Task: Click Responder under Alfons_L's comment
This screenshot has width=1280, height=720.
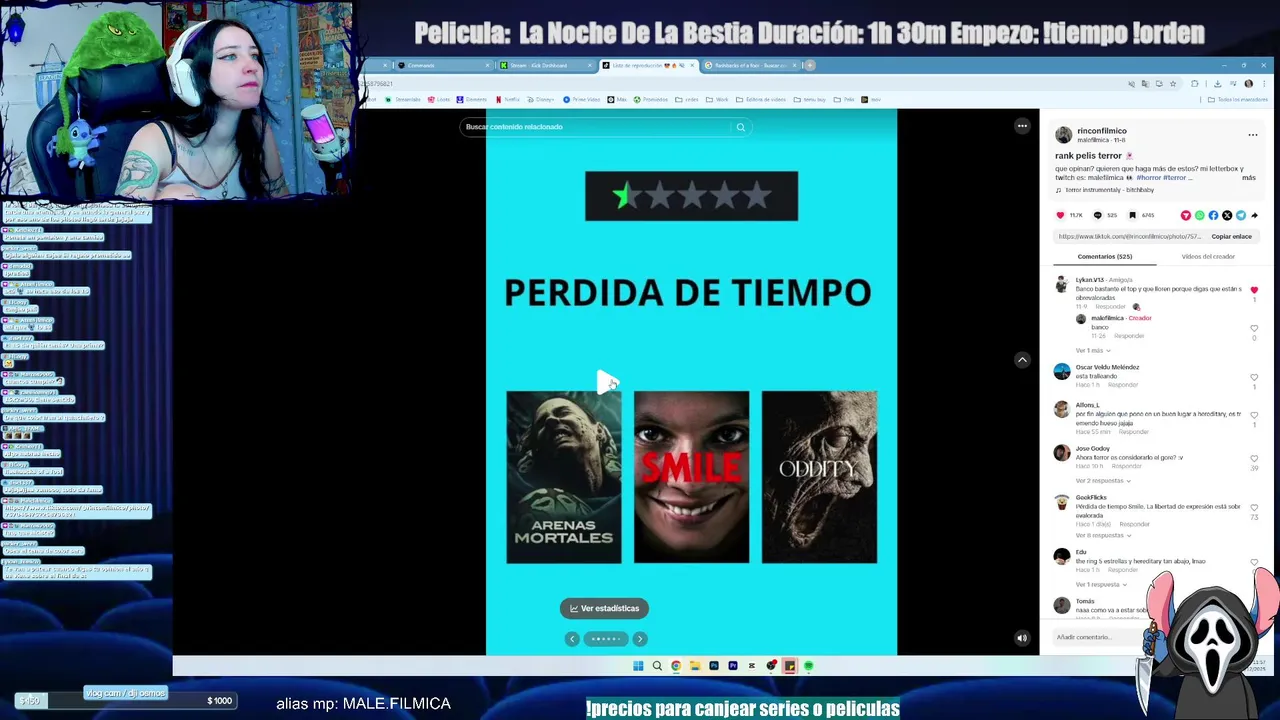Action: (x=1133, y=432)
